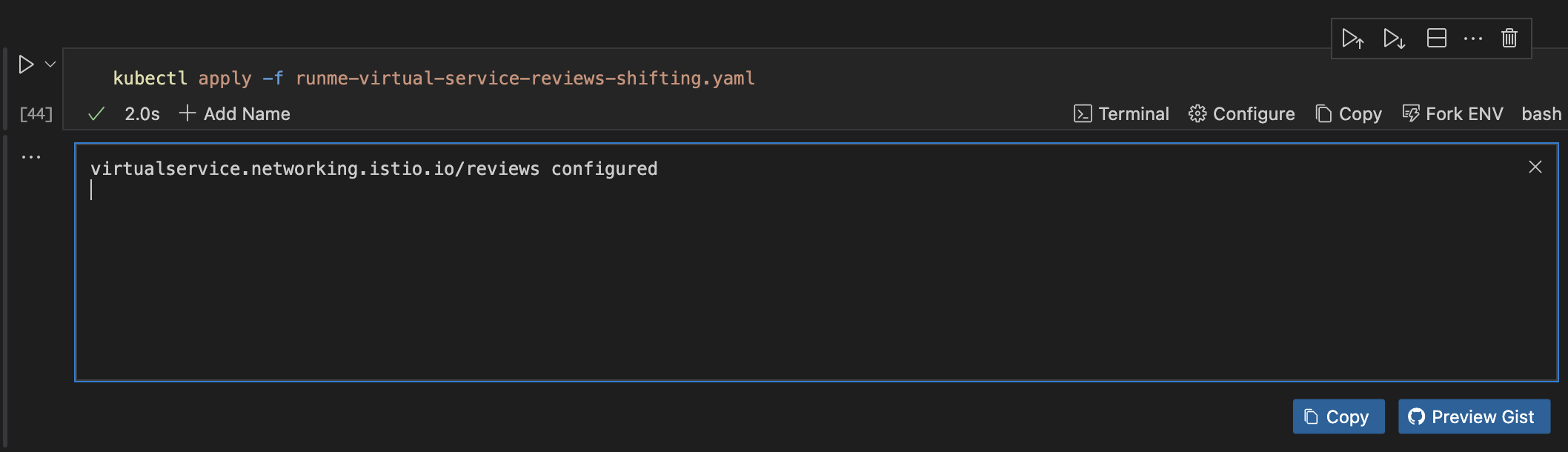Execute cell and below icon
Screen dimensions: 1568x452
[1394, 39]
